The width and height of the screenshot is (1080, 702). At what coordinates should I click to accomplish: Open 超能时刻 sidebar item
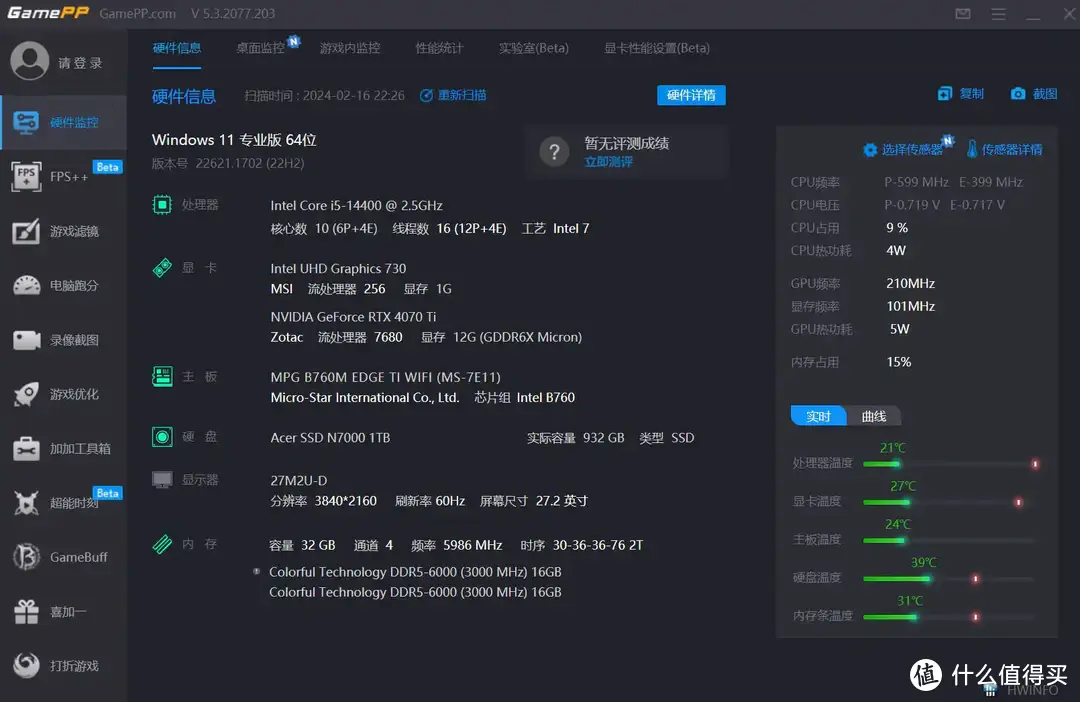click(x=63, y=503)
